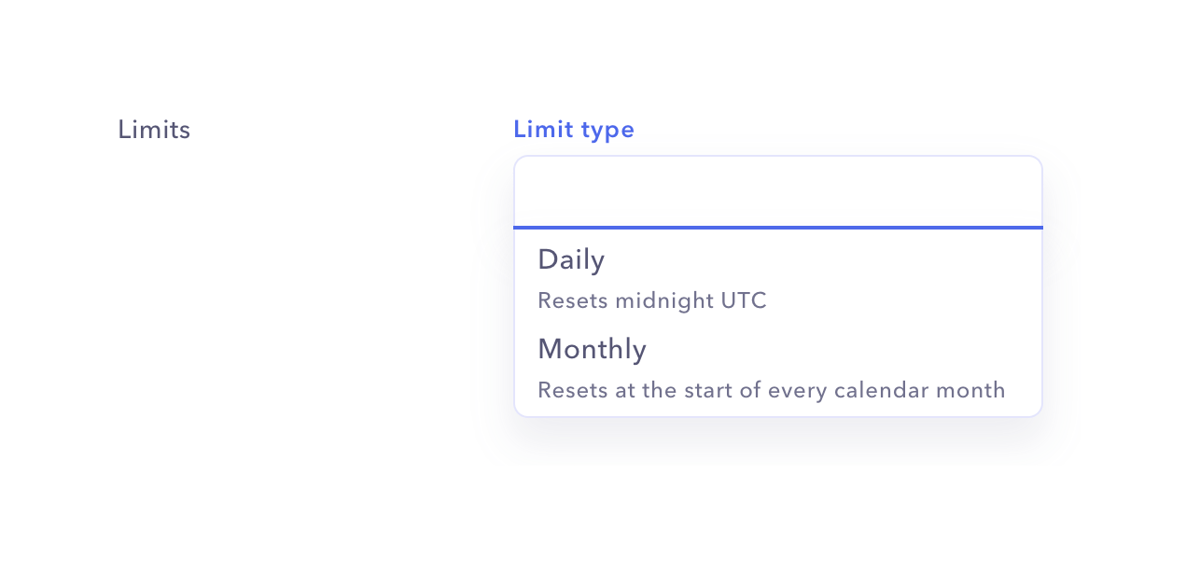Choose Daily to reset at midnight UTC
This screenshot has height=585, width=1200.
pyautogui.click(x=571, y=260)
